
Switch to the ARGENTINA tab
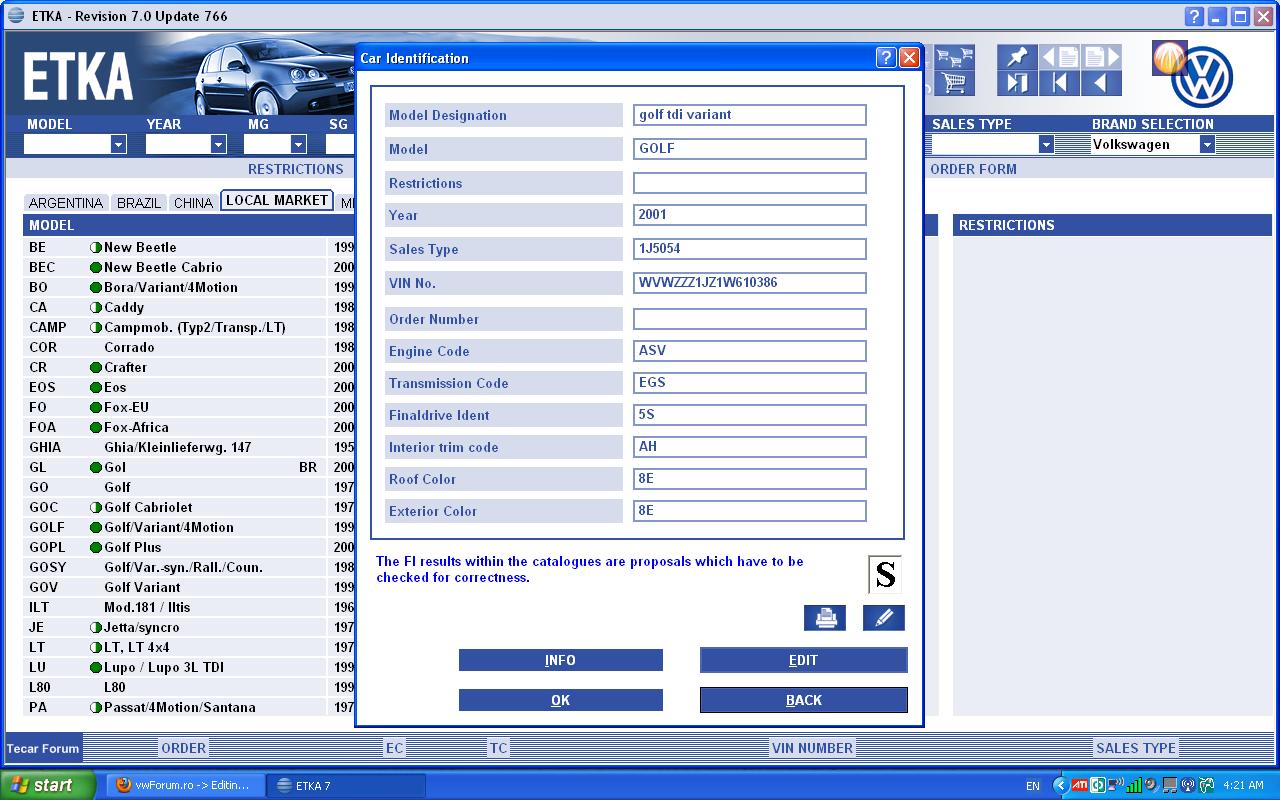pyautogui.click(x=66, y=203)
